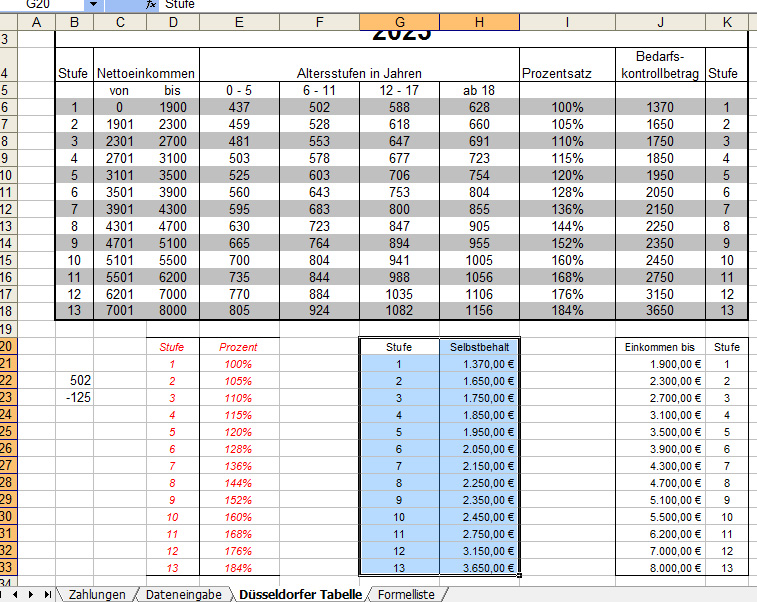Image resolution: width=757 pixels, height=602 pixels.
Task: Select column I header
Action: coord(567,22)
